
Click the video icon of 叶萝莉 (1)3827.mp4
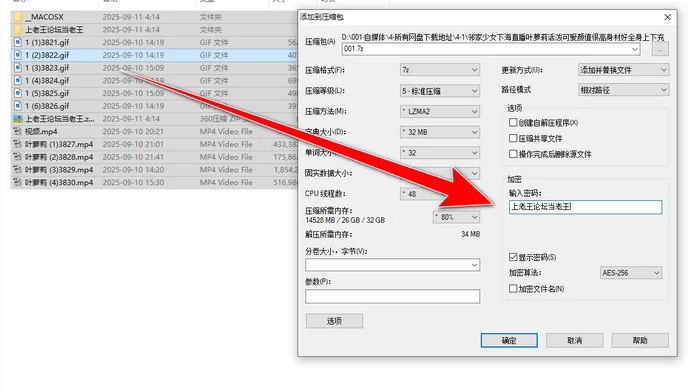18,144
